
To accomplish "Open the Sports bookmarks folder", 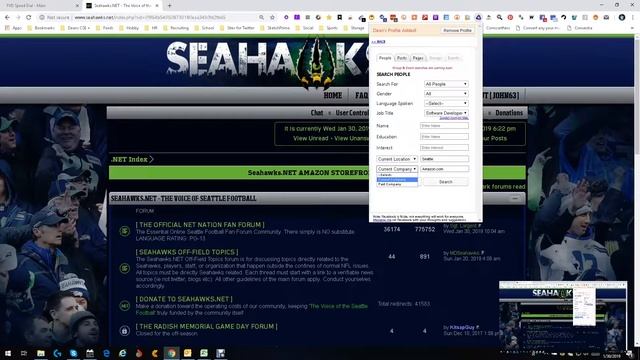I will 329,28.
